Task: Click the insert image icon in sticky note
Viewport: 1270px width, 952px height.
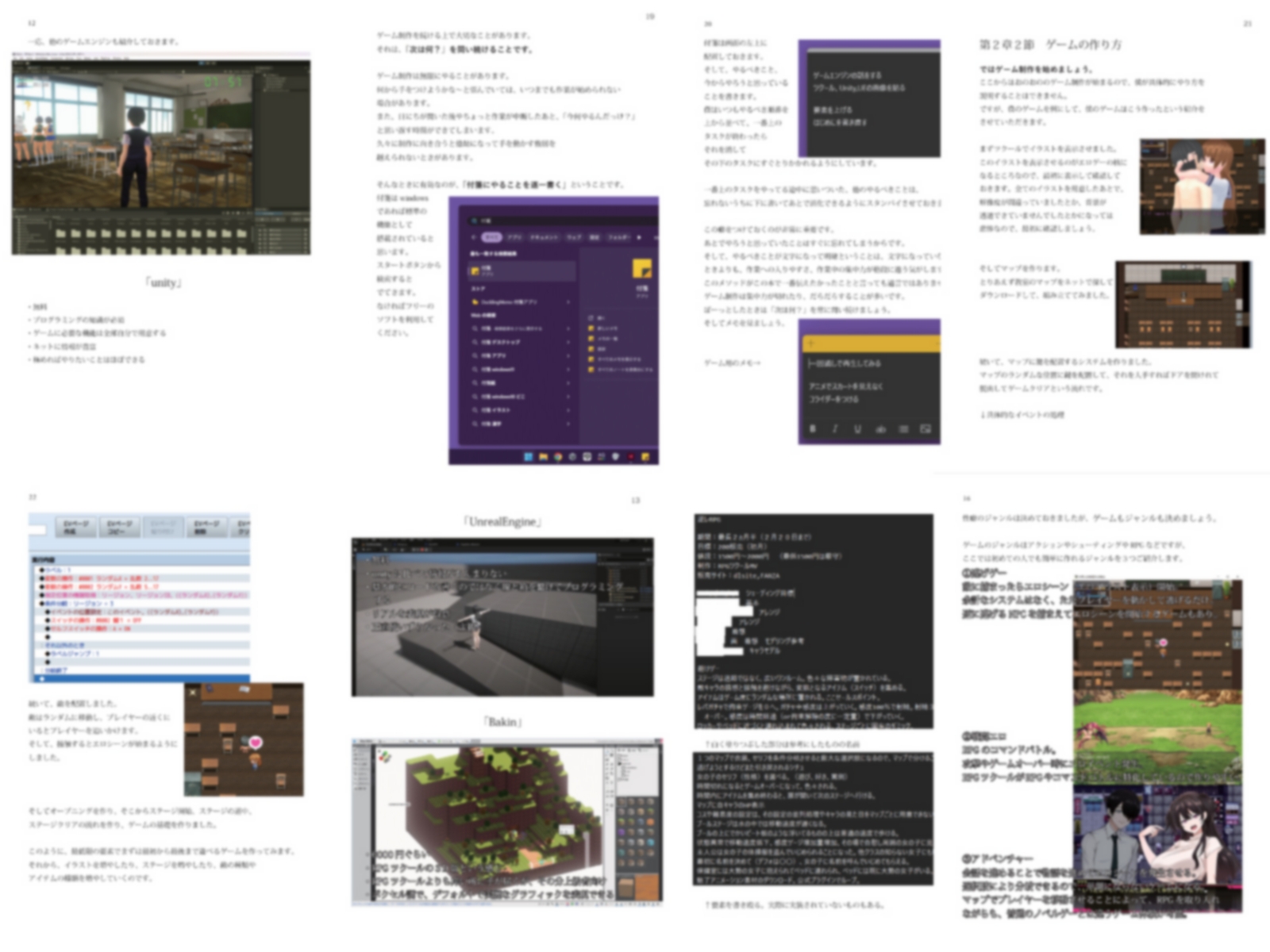Action: [x=926, y=429]
